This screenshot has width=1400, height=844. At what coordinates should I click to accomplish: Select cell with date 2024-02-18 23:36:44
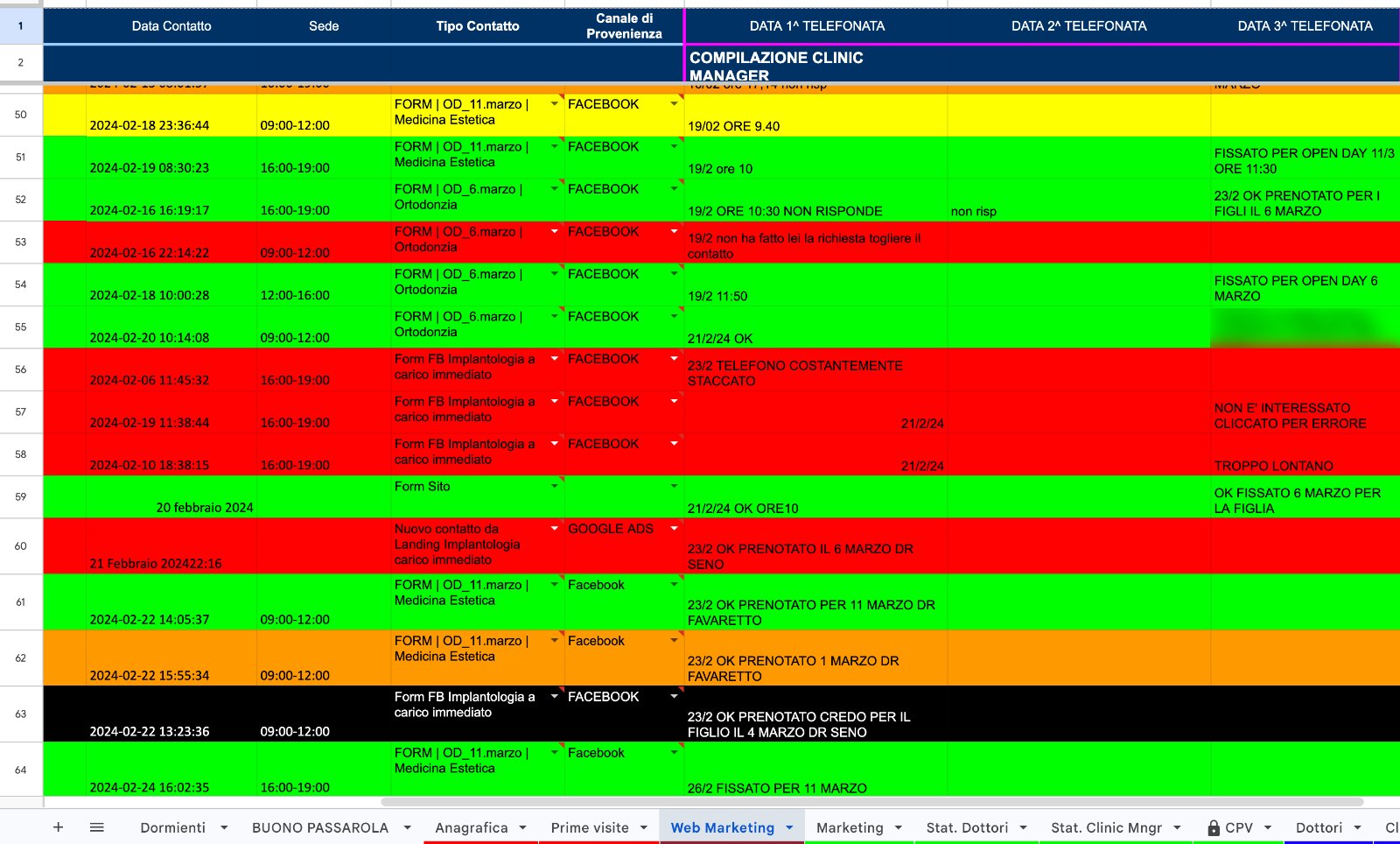[171, 115]
